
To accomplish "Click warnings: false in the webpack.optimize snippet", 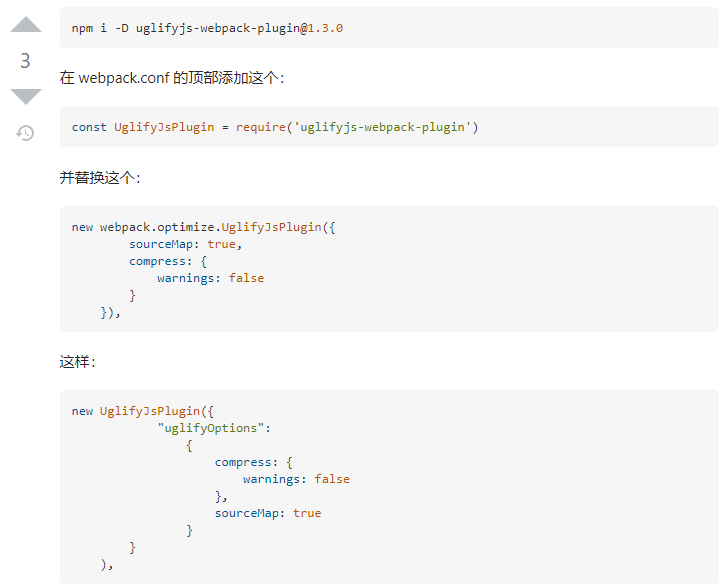I will pos(210,278).
